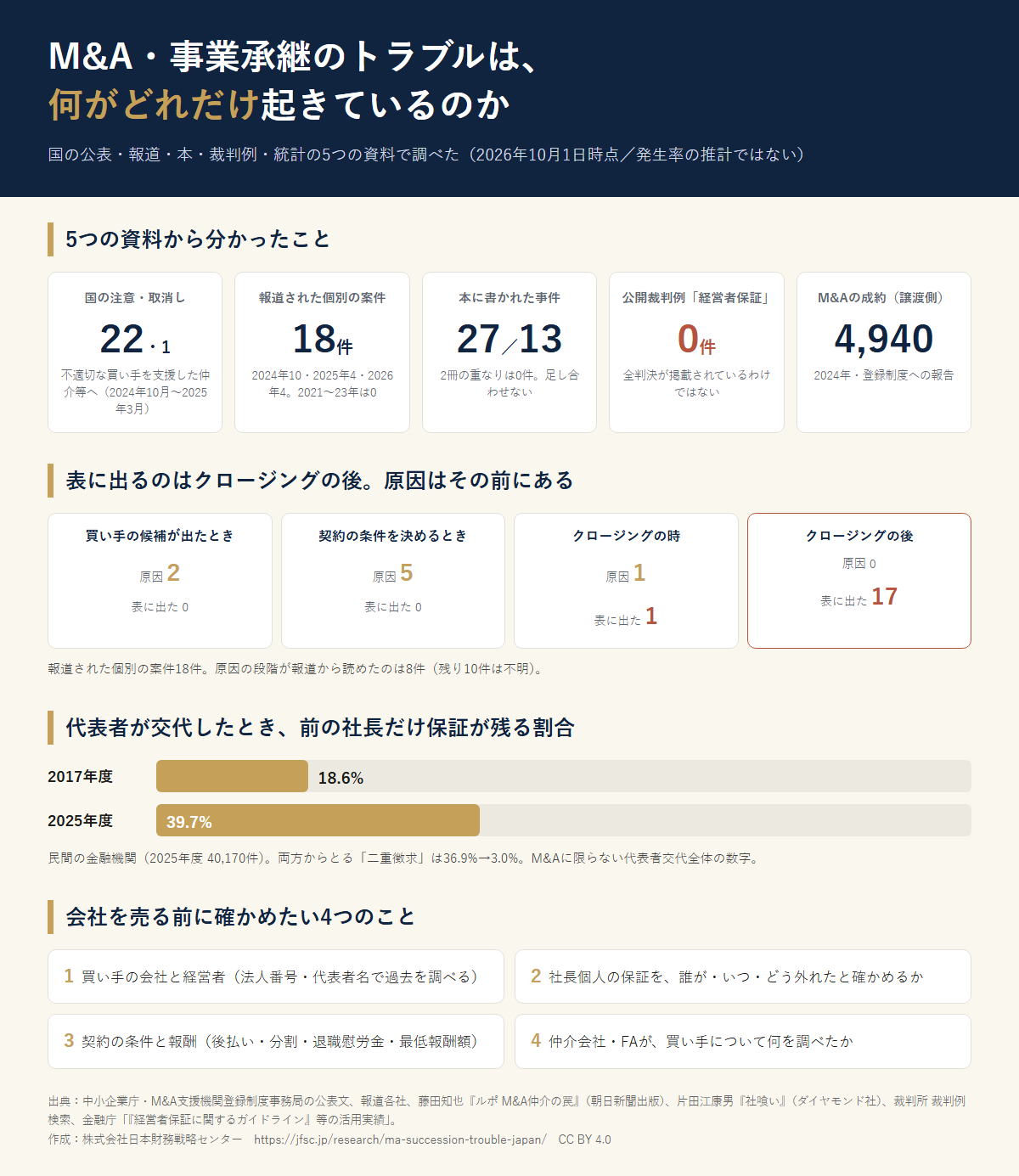
Task: Click the "2017年度" row label
Action: click(81, 776)
